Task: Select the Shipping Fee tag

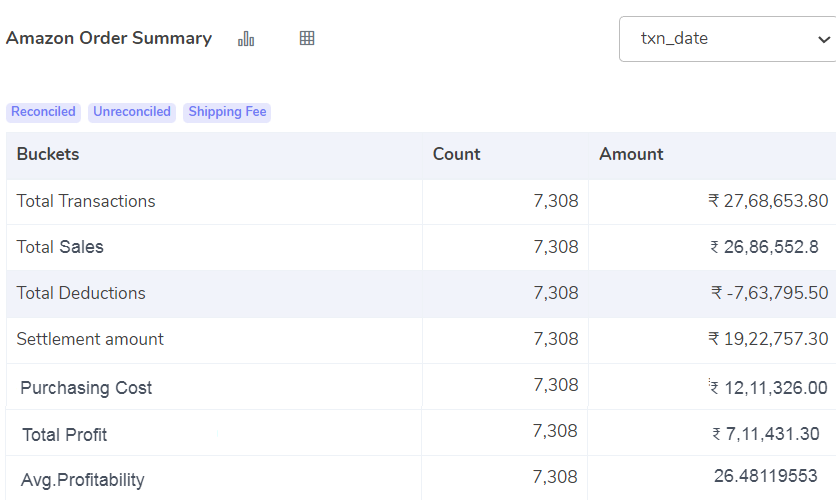Action: pyautogui.click(x=227, y=112)
